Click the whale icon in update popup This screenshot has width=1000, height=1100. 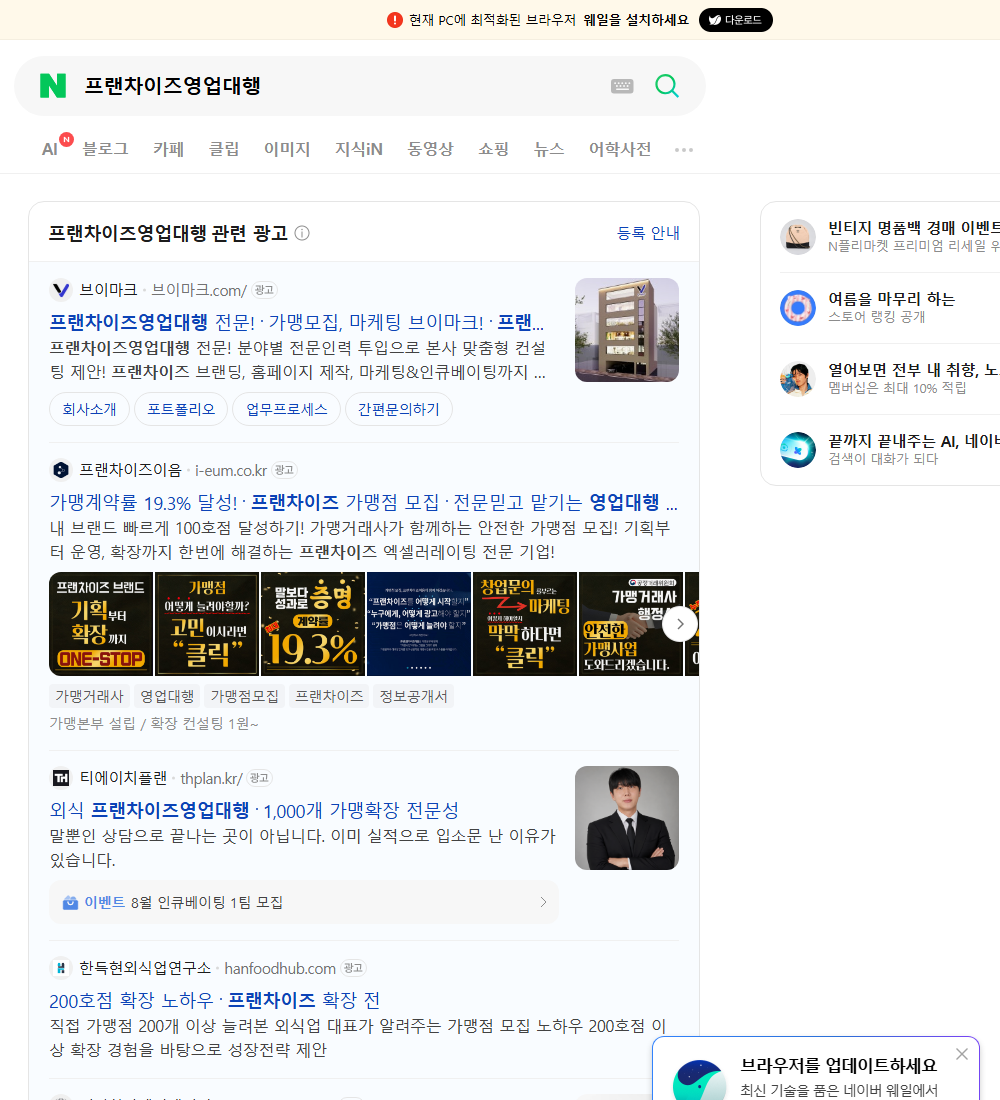(699, 1080)
